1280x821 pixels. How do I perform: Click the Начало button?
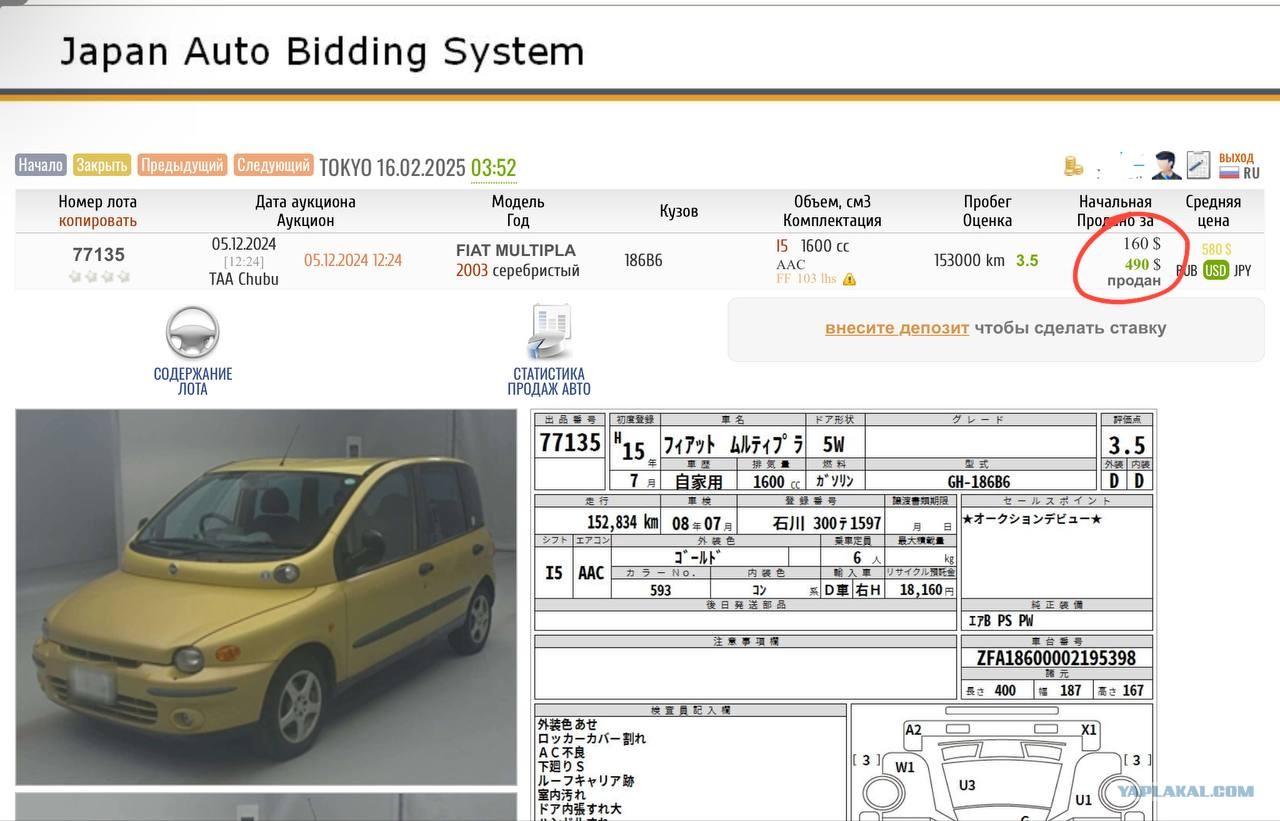(x=41, y=165)
